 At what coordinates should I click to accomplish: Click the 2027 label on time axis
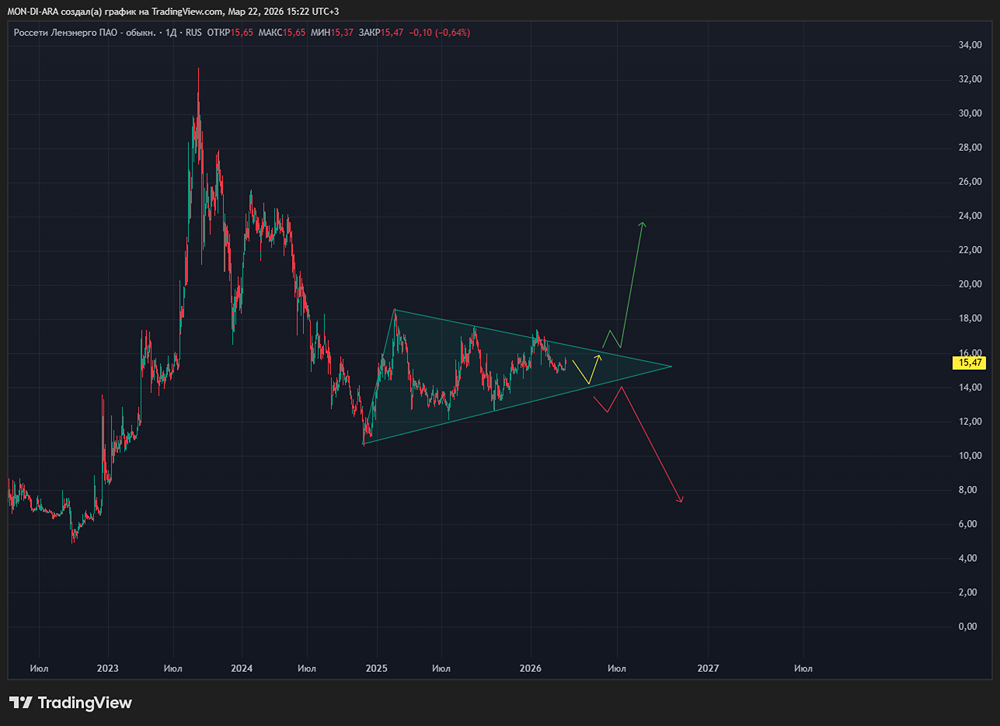[x=708, y=669]
